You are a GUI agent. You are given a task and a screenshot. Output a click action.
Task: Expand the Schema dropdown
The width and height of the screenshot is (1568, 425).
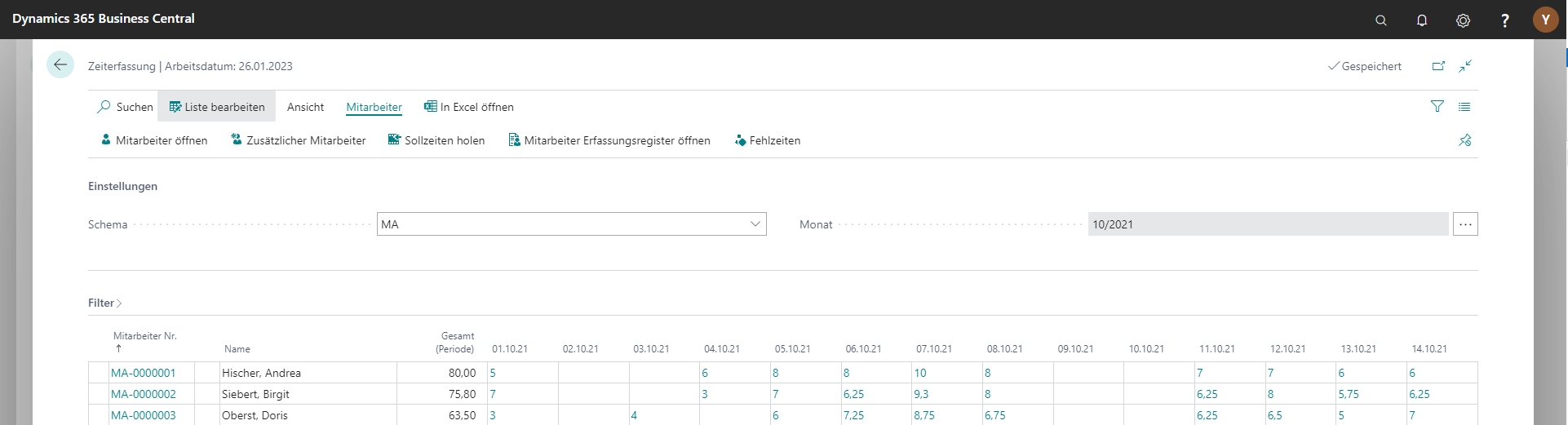click(x=755, y=224)
